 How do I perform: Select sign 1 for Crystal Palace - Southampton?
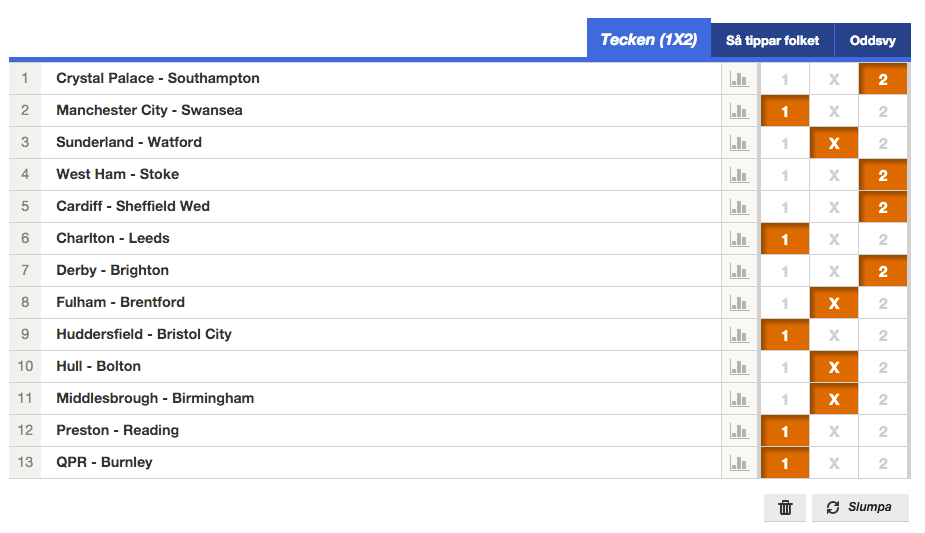(785, 79)
